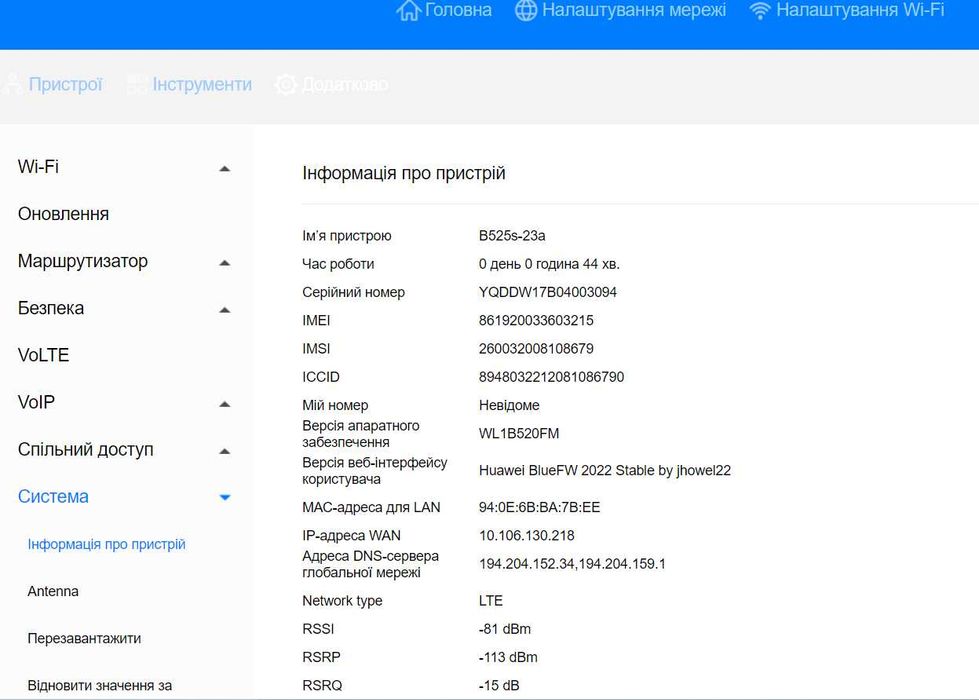The width and height of the screenshot is (979, 700).
Task: Open Оновлення sidebar item
Action: coord(63,214)
